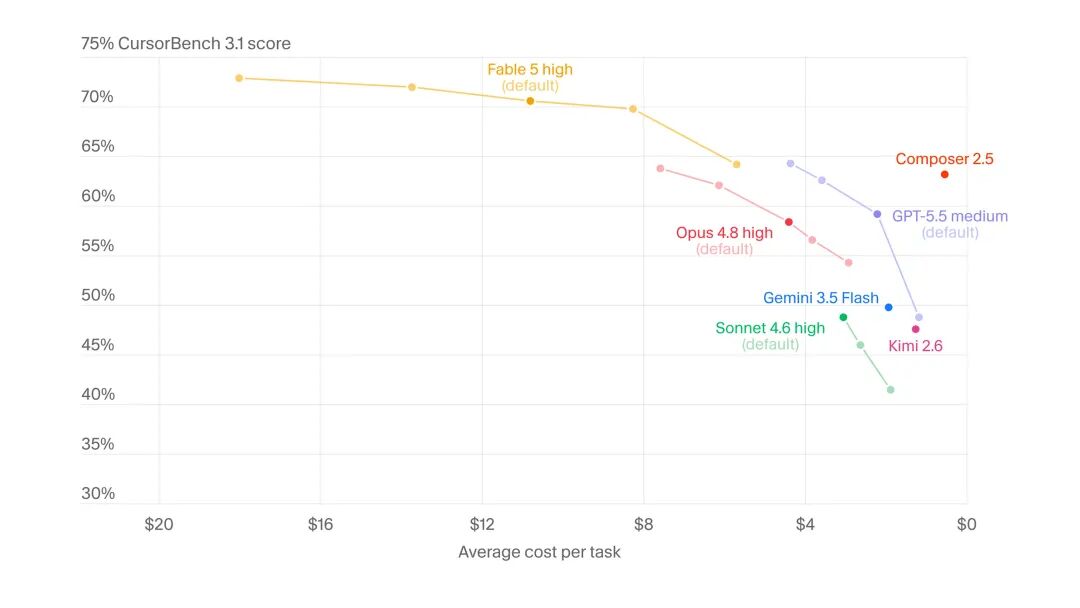Select the Sonnet 4.6 high label
This screenshot has height=608, width=1080.
click(x=770, y=328)
